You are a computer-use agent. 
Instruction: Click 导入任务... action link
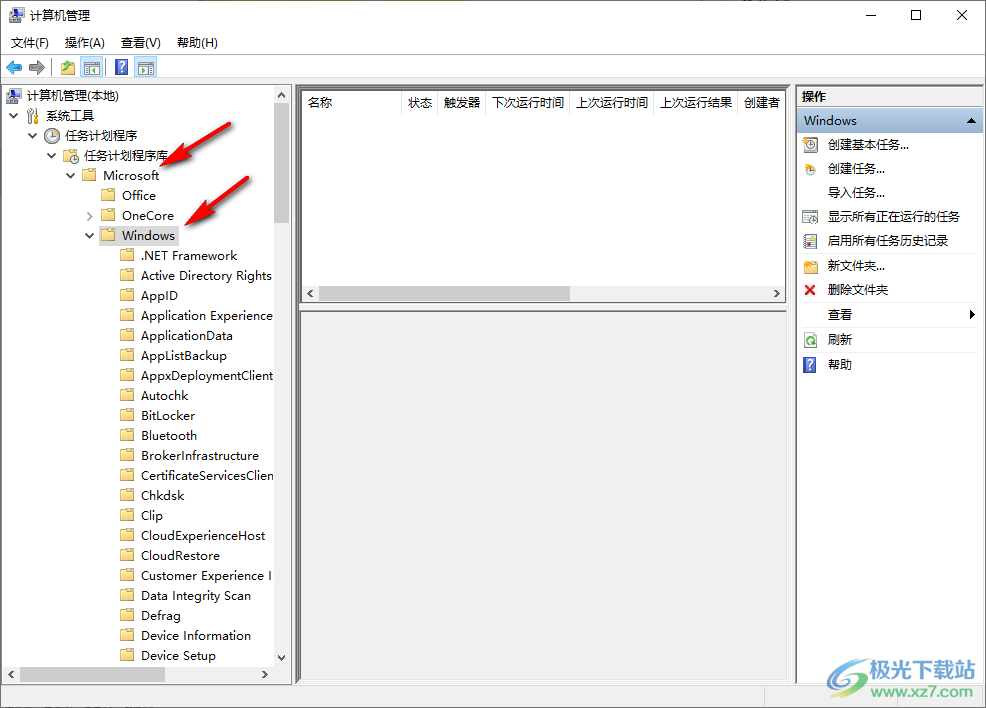pos(856,193)
